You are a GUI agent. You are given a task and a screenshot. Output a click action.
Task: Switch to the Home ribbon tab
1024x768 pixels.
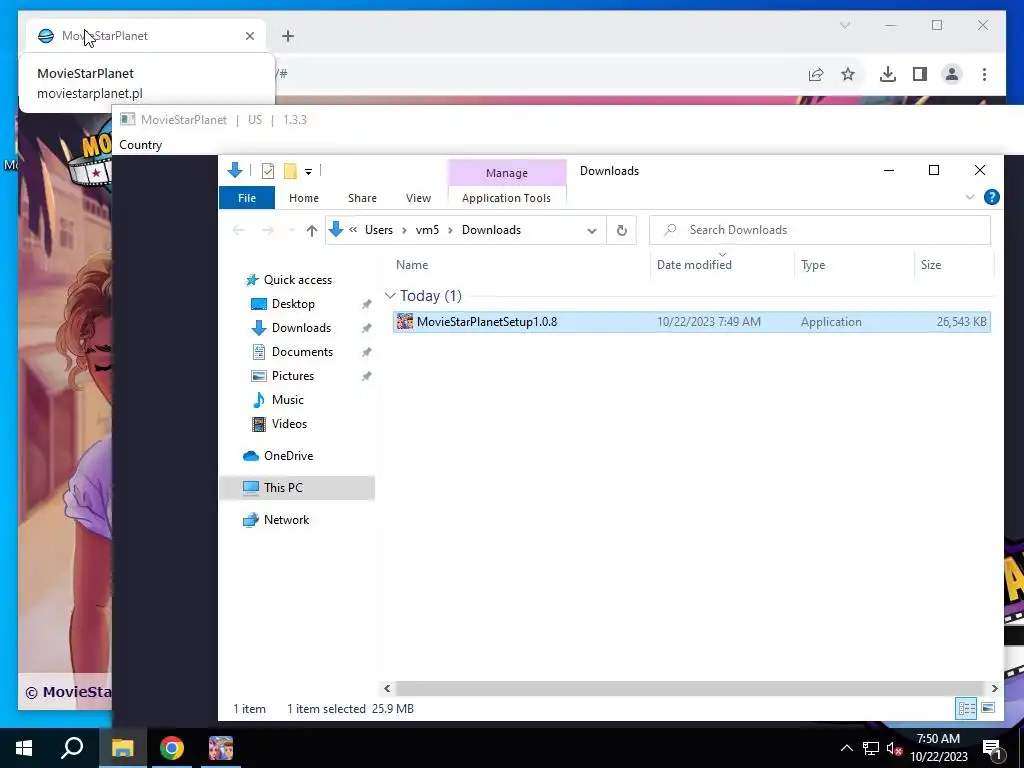click(304, 198)
